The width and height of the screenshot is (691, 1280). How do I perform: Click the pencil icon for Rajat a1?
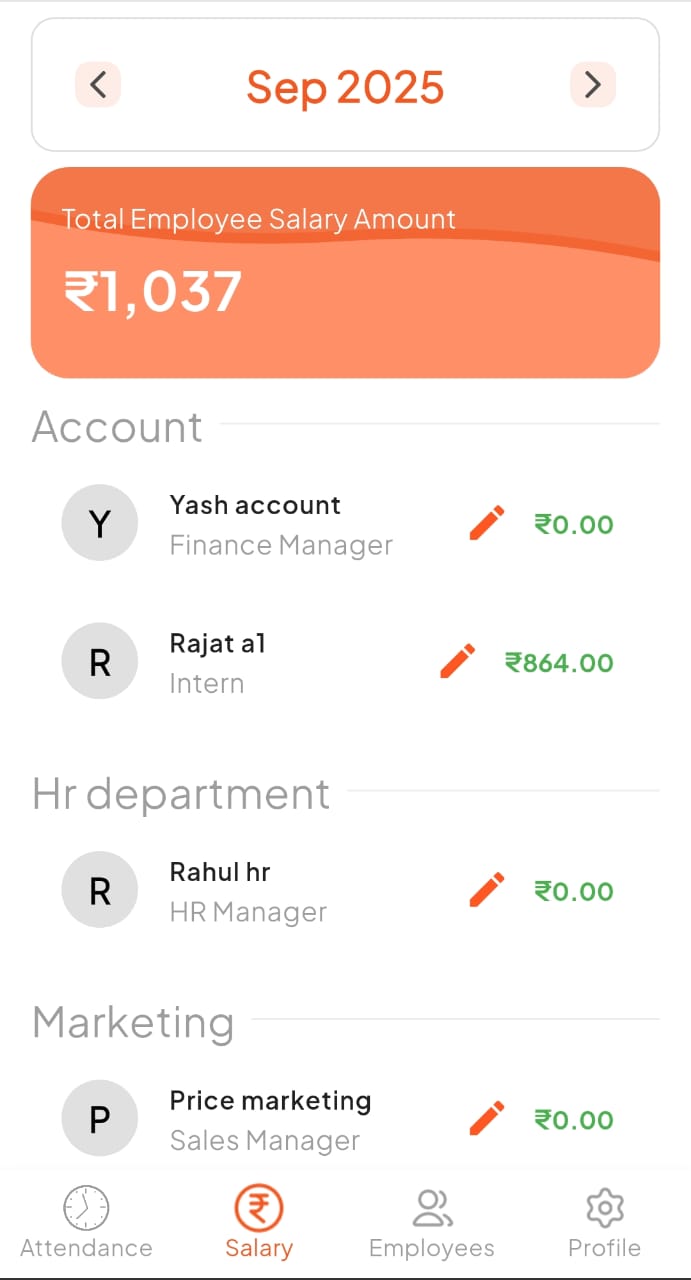[458, 661]
